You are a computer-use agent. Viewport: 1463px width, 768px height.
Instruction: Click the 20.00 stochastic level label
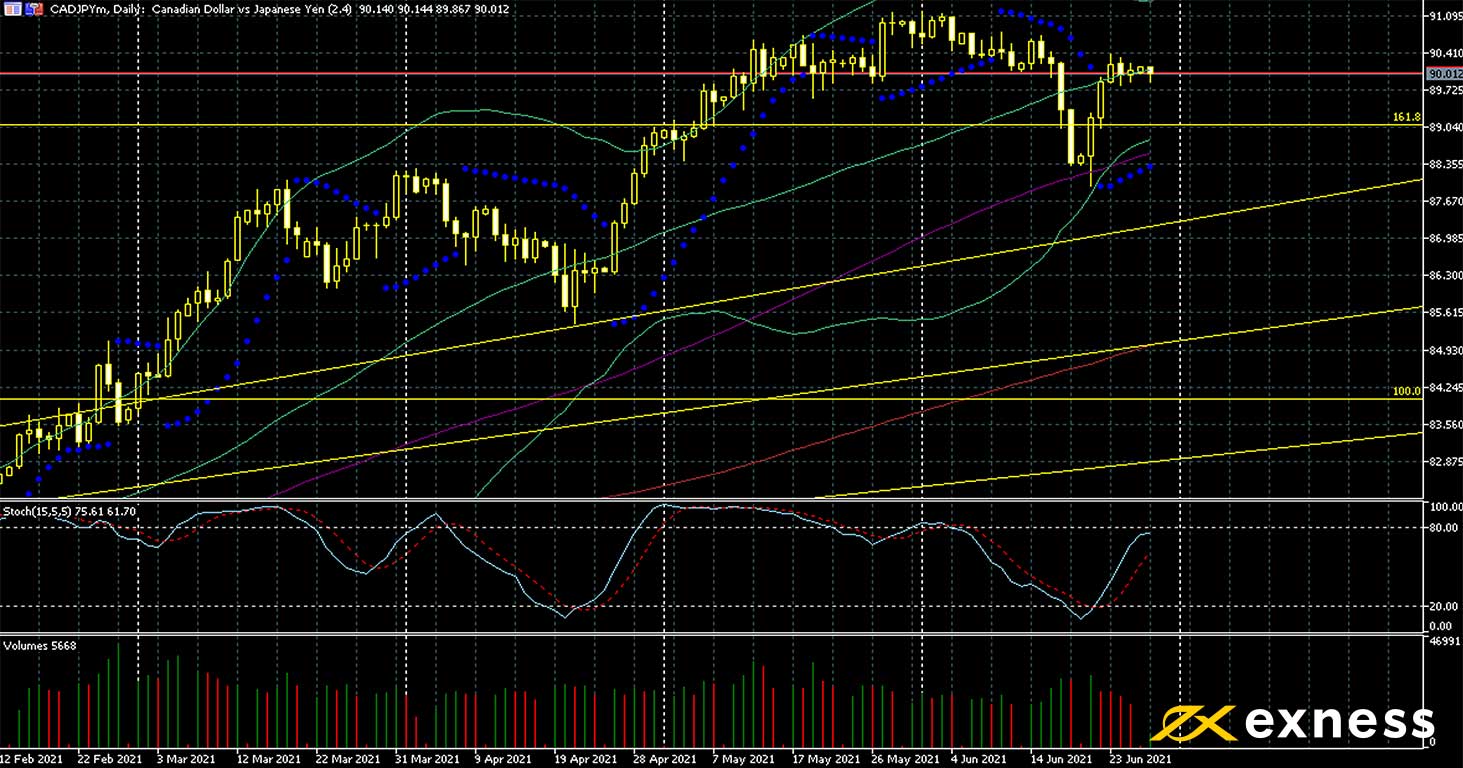coord(1442,606)
